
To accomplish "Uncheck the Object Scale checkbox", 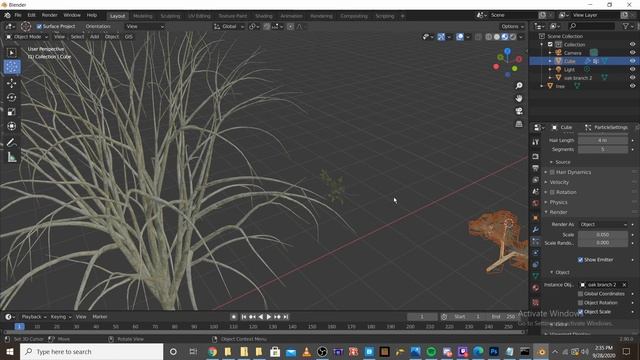I will (x=580, y=312).
